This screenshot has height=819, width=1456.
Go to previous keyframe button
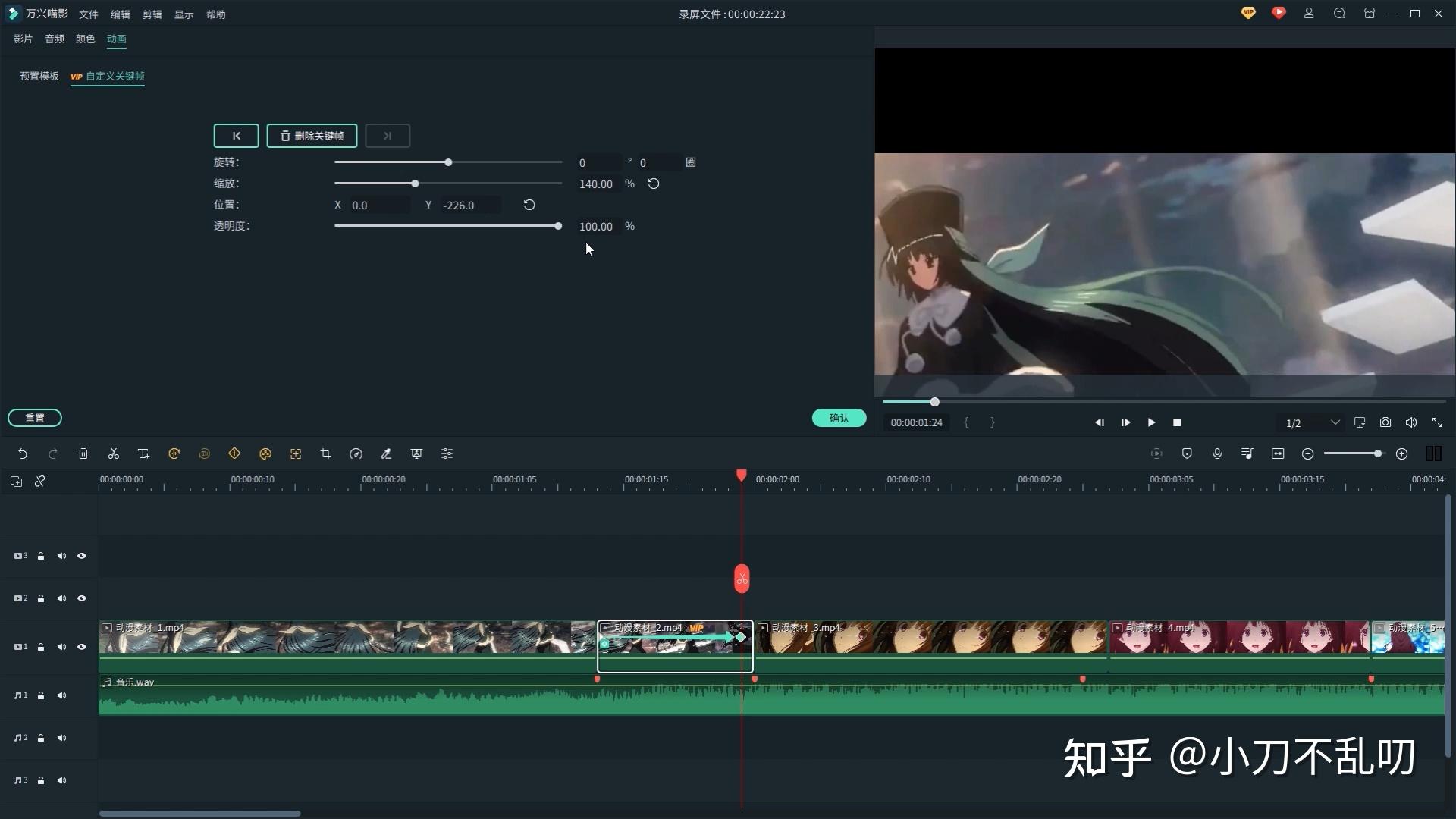pos(236,136)
